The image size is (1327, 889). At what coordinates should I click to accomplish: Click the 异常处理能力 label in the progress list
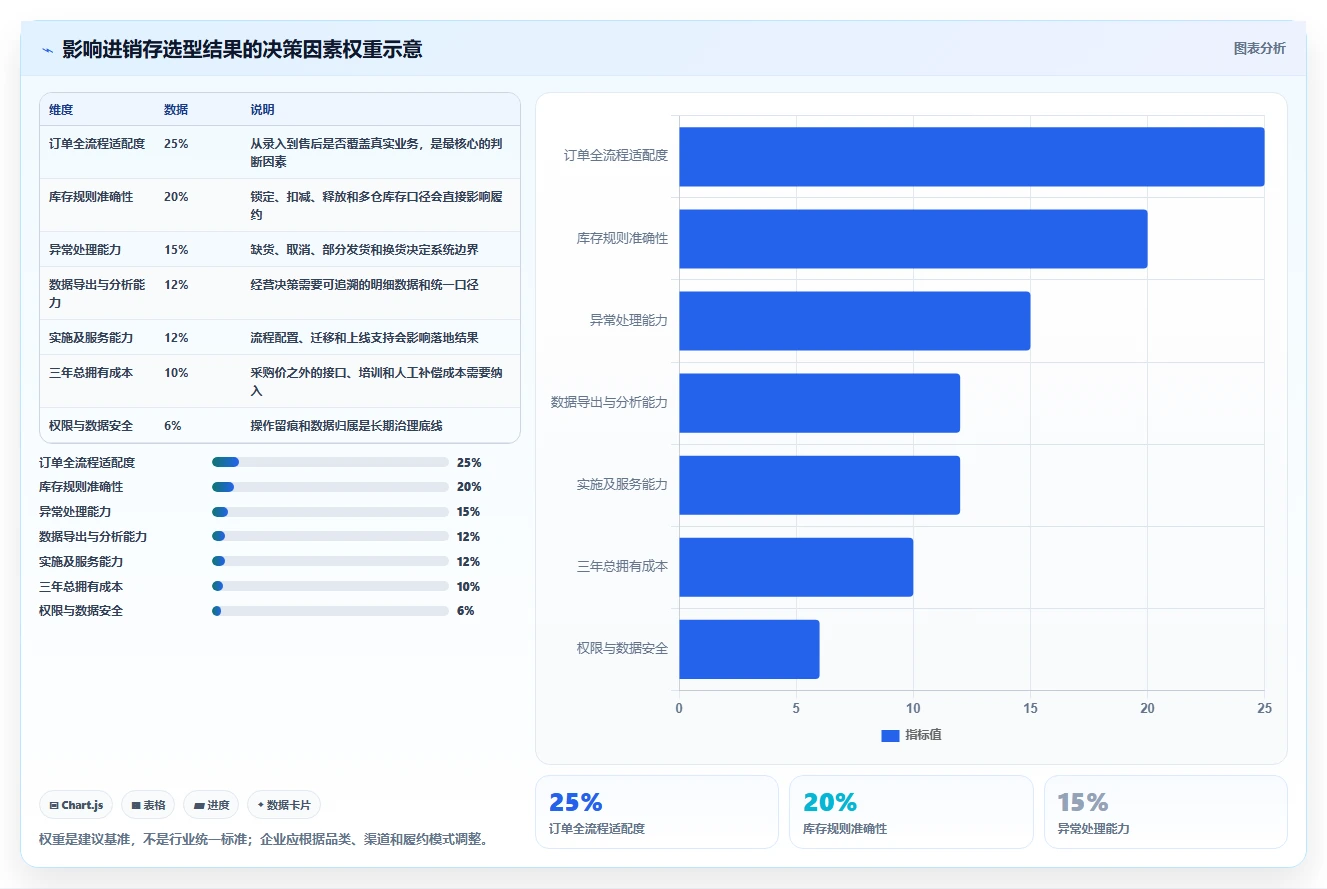75,512
